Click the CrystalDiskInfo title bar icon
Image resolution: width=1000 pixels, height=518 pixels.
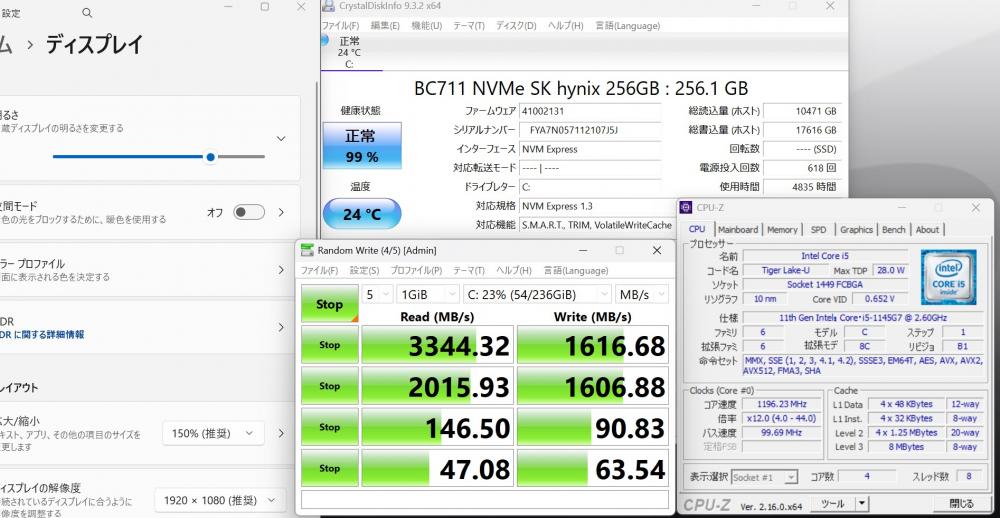(x=328, y=6)
